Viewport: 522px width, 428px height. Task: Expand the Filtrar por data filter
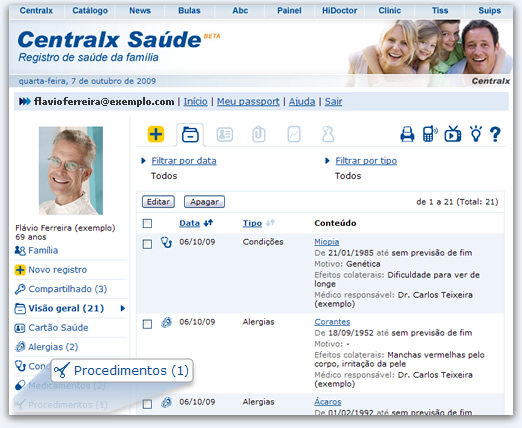tap(184, 161)
